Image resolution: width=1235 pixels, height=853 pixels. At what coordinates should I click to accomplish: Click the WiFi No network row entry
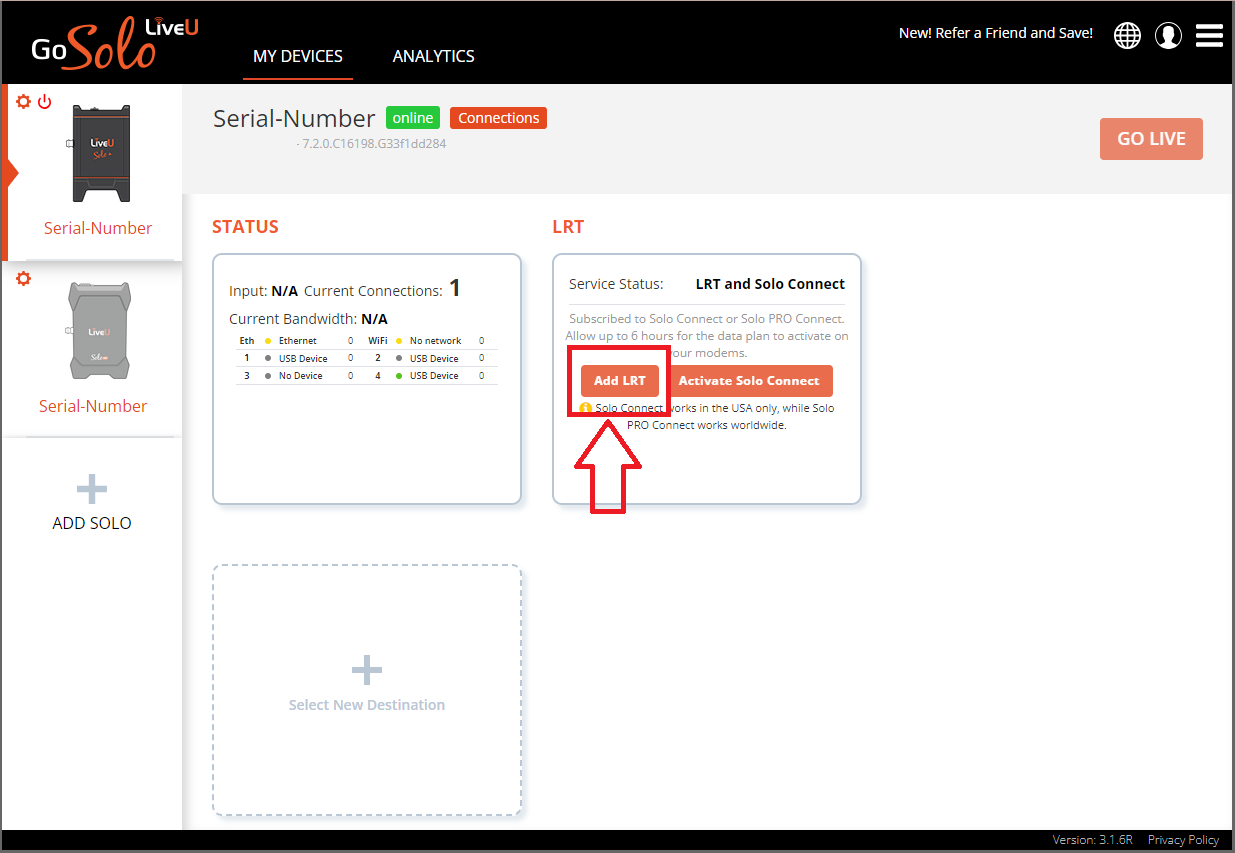426,341
